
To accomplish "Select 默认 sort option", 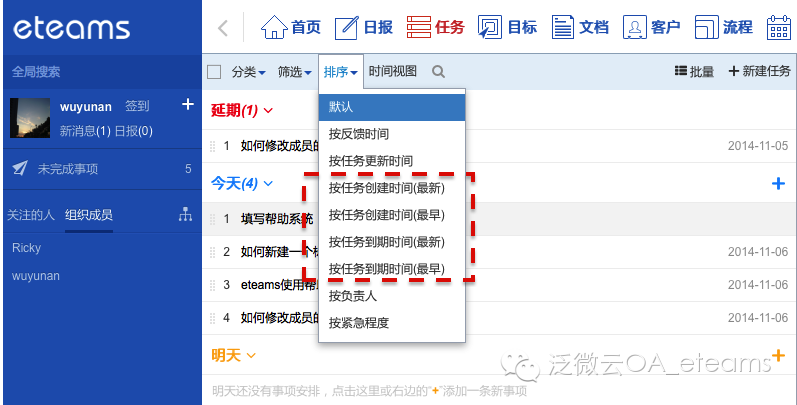I will point(392,107).
